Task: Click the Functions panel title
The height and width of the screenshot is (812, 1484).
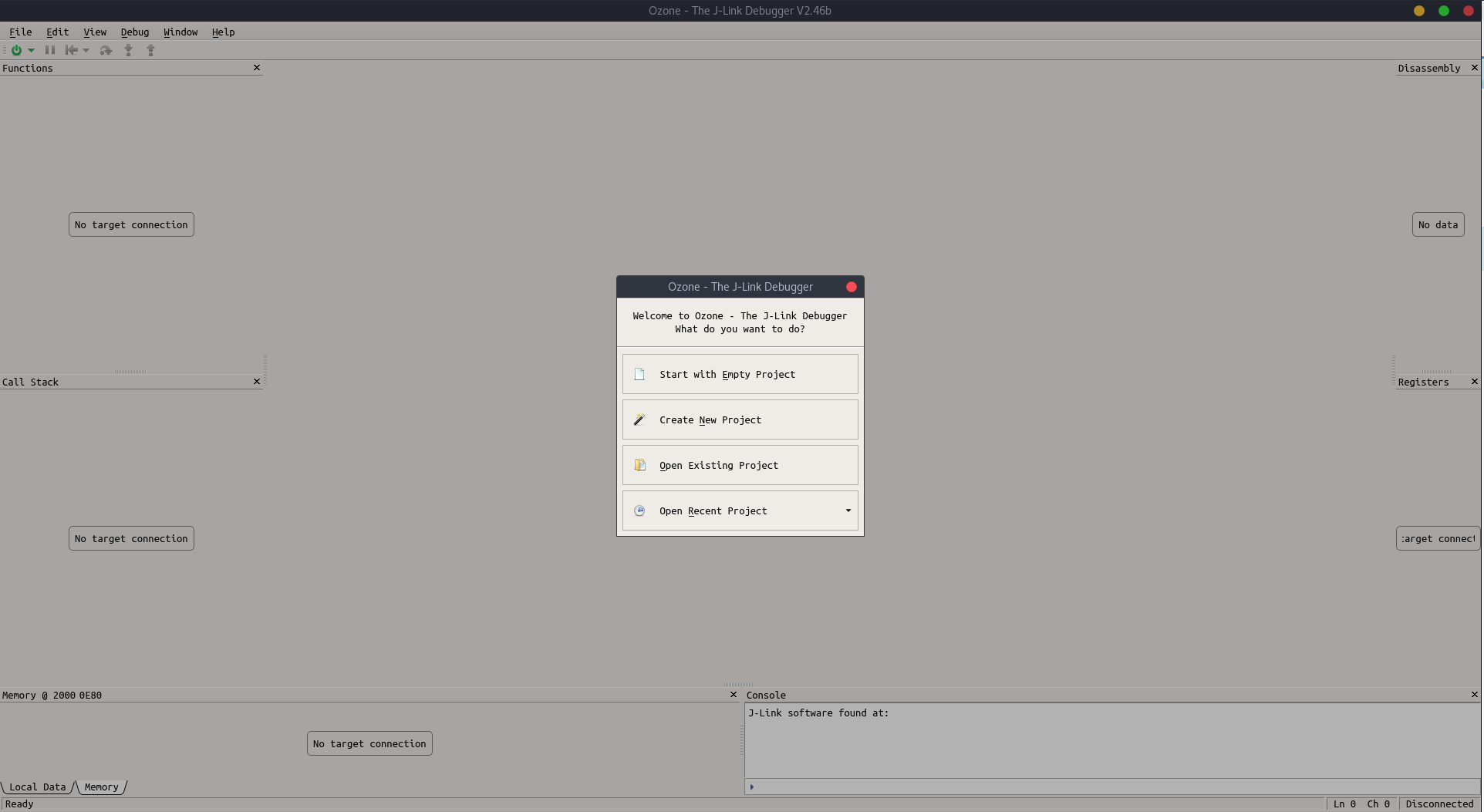Action: (28, 68)
